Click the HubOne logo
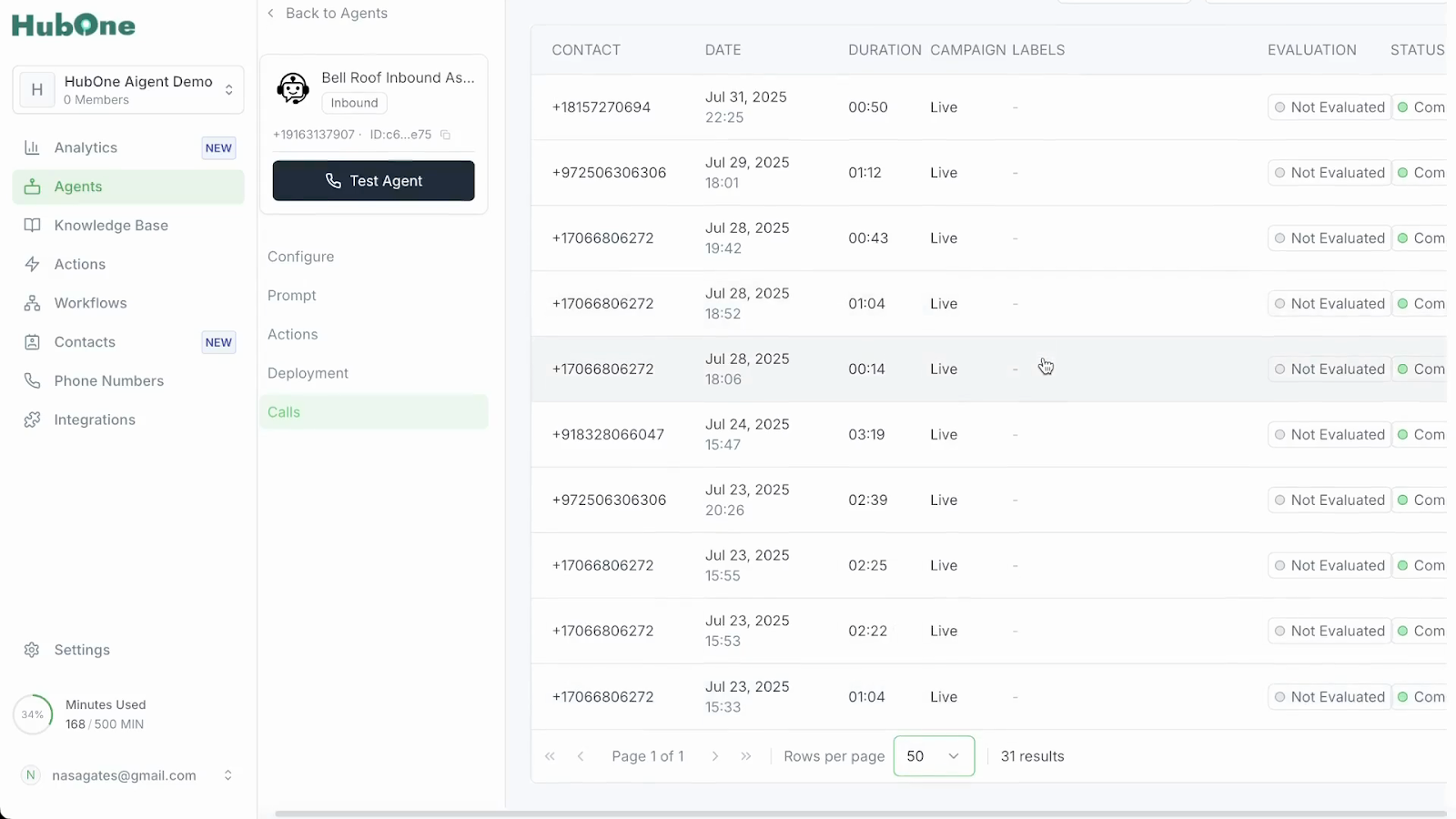This screenshot has width=1456, height=819. click(74, 25)
